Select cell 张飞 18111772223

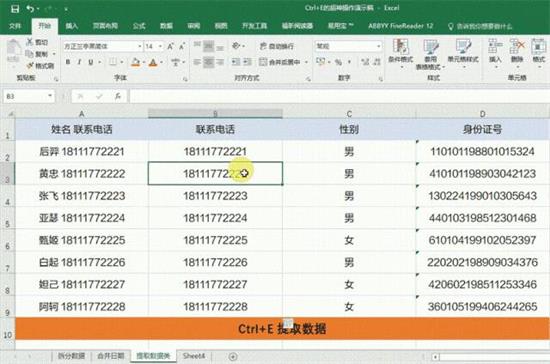pyautogui.click(x=82, y=196)
